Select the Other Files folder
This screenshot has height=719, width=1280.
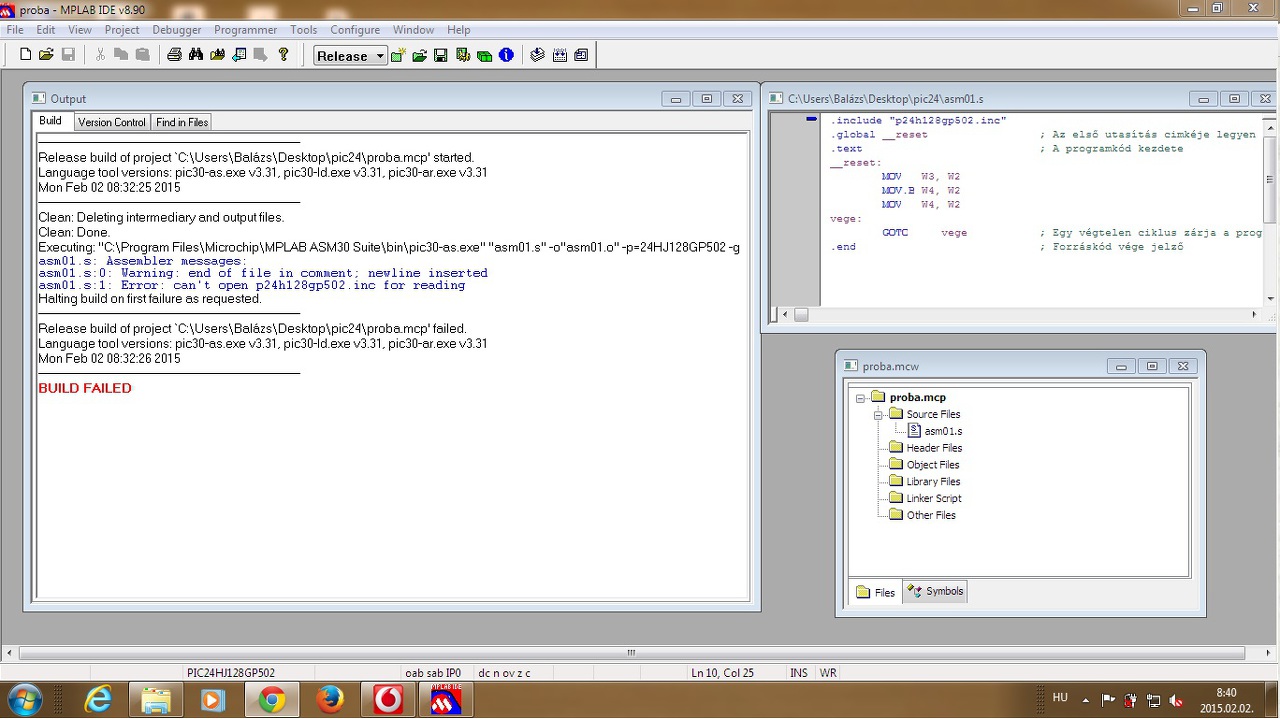931,515
